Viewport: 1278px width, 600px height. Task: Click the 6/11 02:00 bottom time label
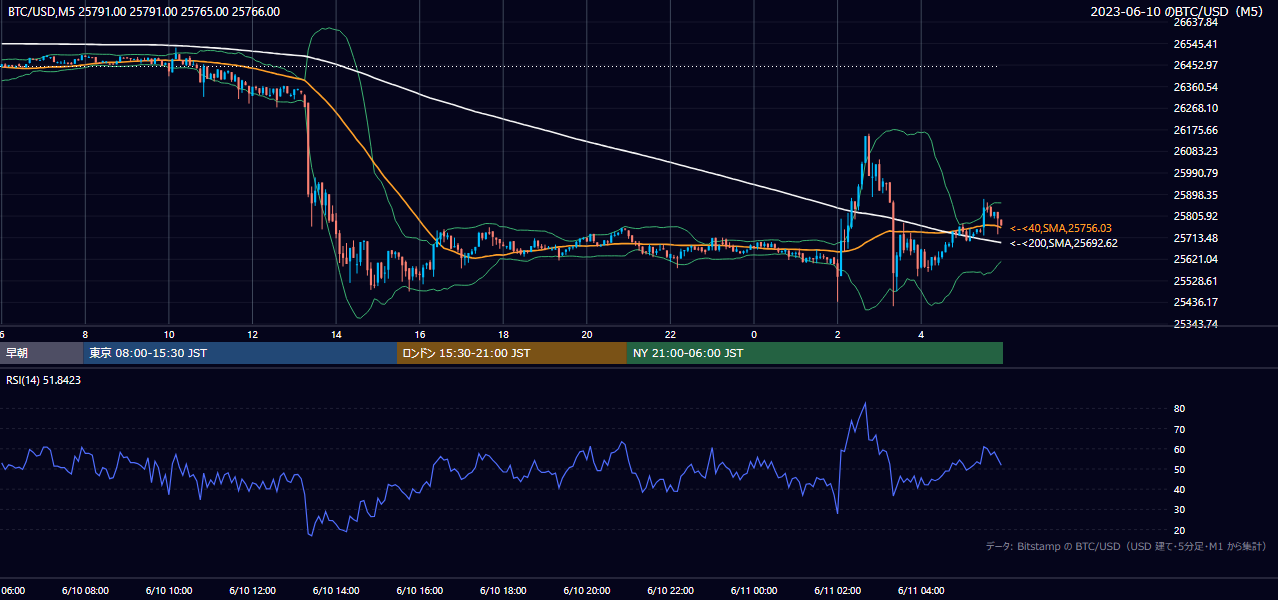tap(838, 590)
